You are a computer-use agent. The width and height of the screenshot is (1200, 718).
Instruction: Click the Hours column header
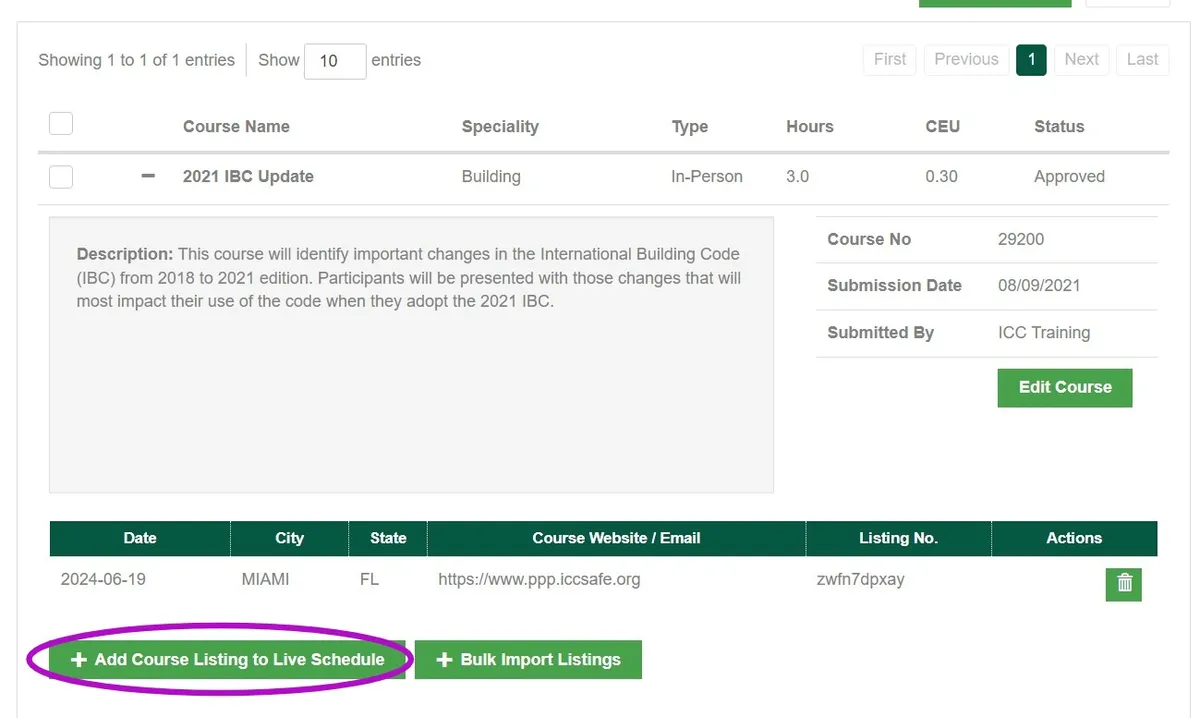809,127
